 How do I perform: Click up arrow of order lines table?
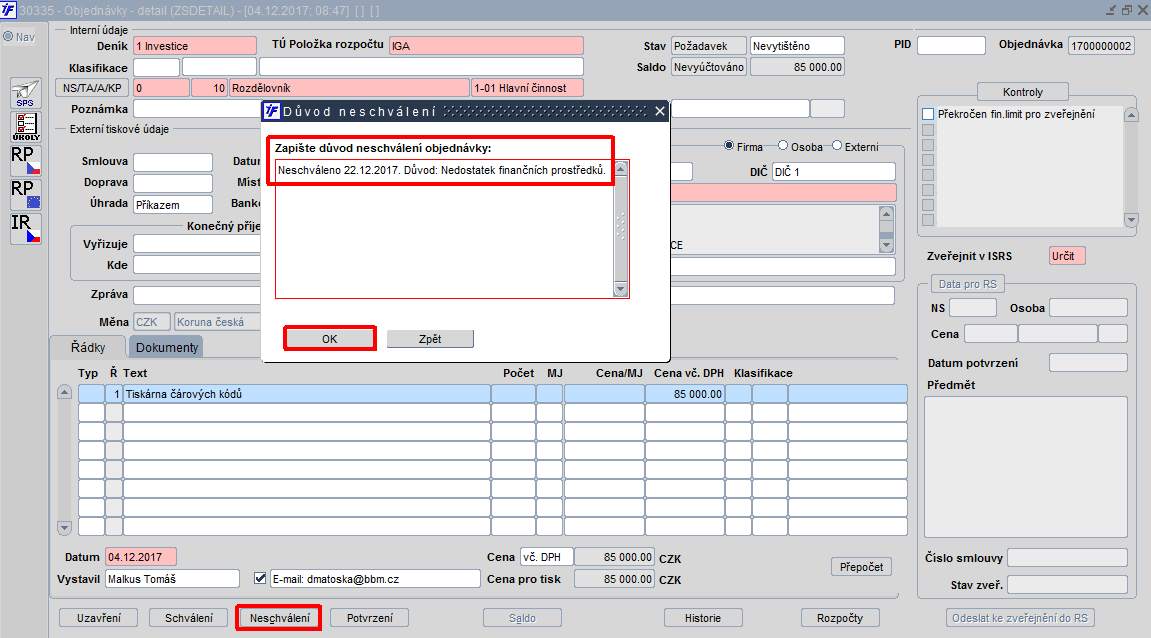pyautogui.click(x=65, y=392)
